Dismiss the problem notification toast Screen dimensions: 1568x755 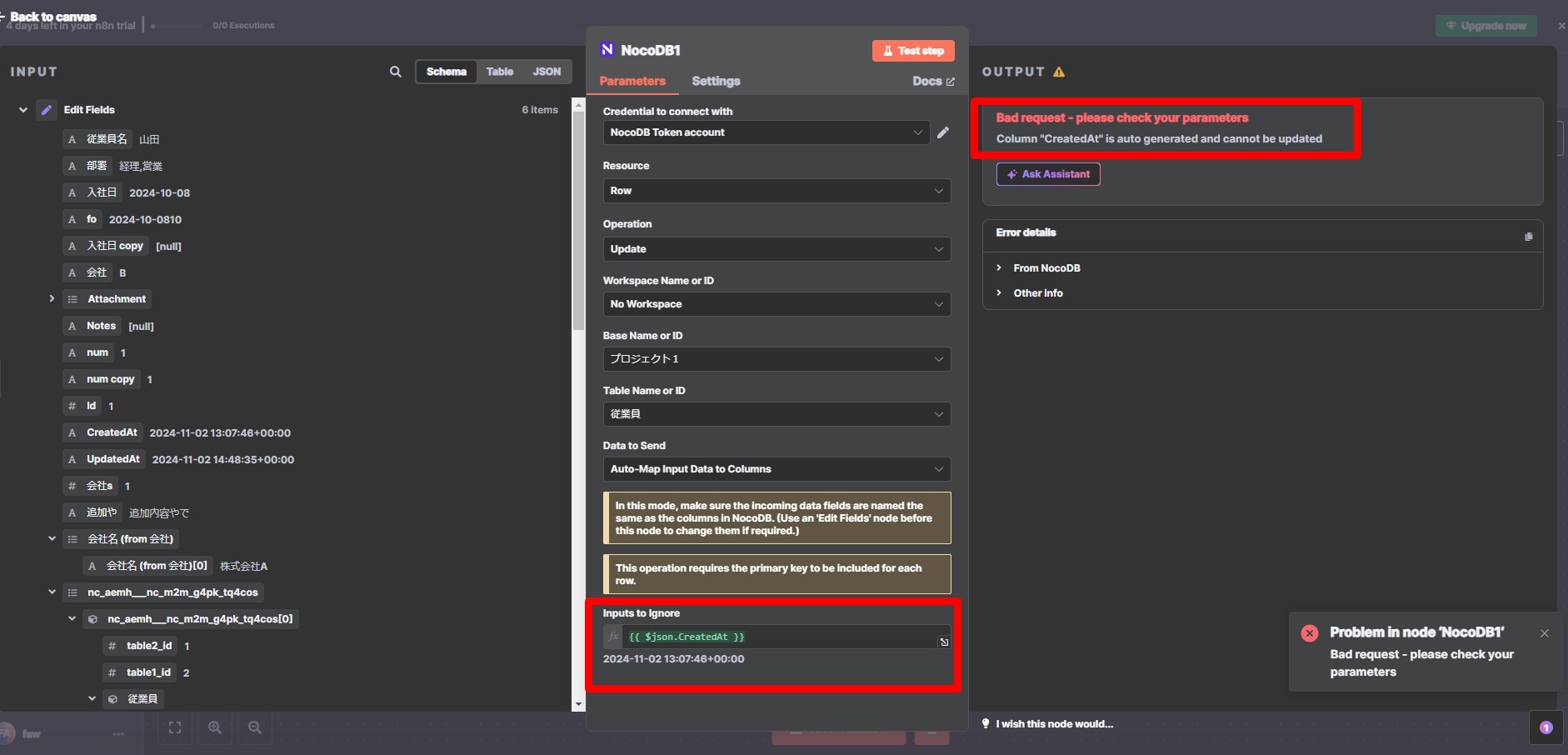(1545, 633)
